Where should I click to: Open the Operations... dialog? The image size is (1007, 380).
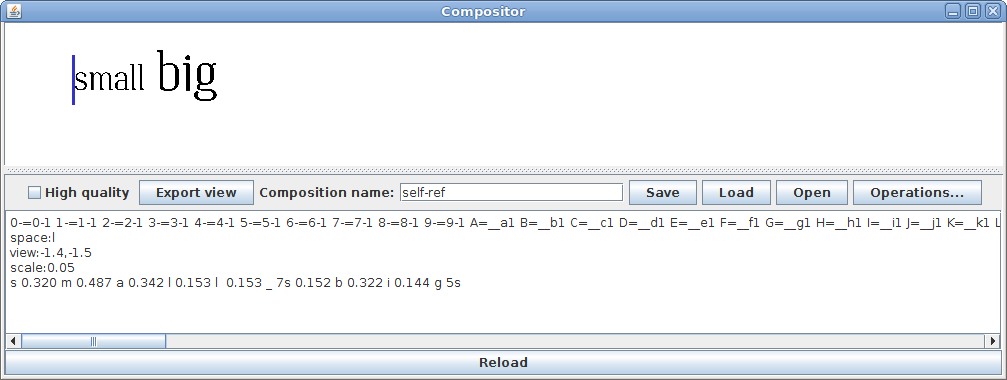click(917, 193)
